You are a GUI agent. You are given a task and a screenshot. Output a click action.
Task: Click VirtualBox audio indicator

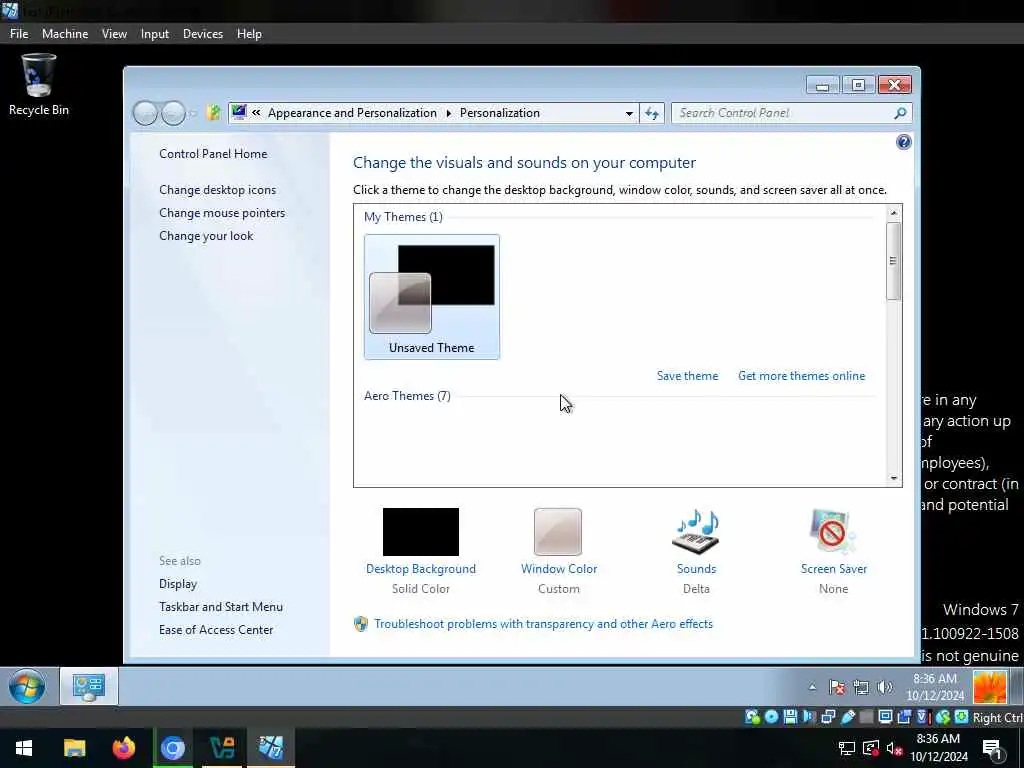[x=809, y=717]
